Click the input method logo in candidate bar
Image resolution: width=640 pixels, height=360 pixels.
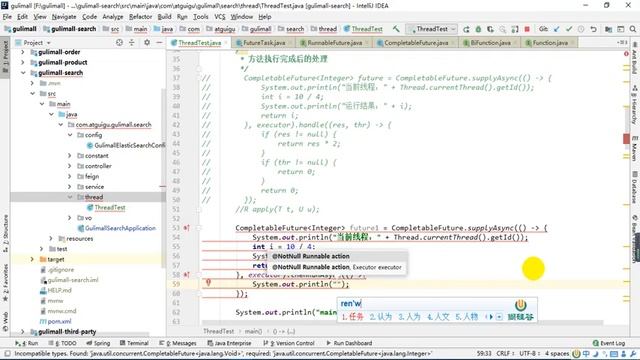pyautogui.click(x=520, y=304)
